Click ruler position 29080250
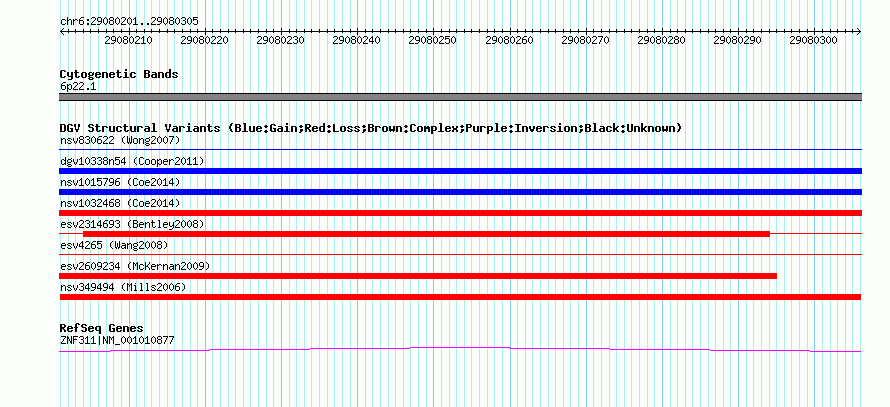Image resolution: width=890 pixels, height=407 pixels. coord(433,40)
